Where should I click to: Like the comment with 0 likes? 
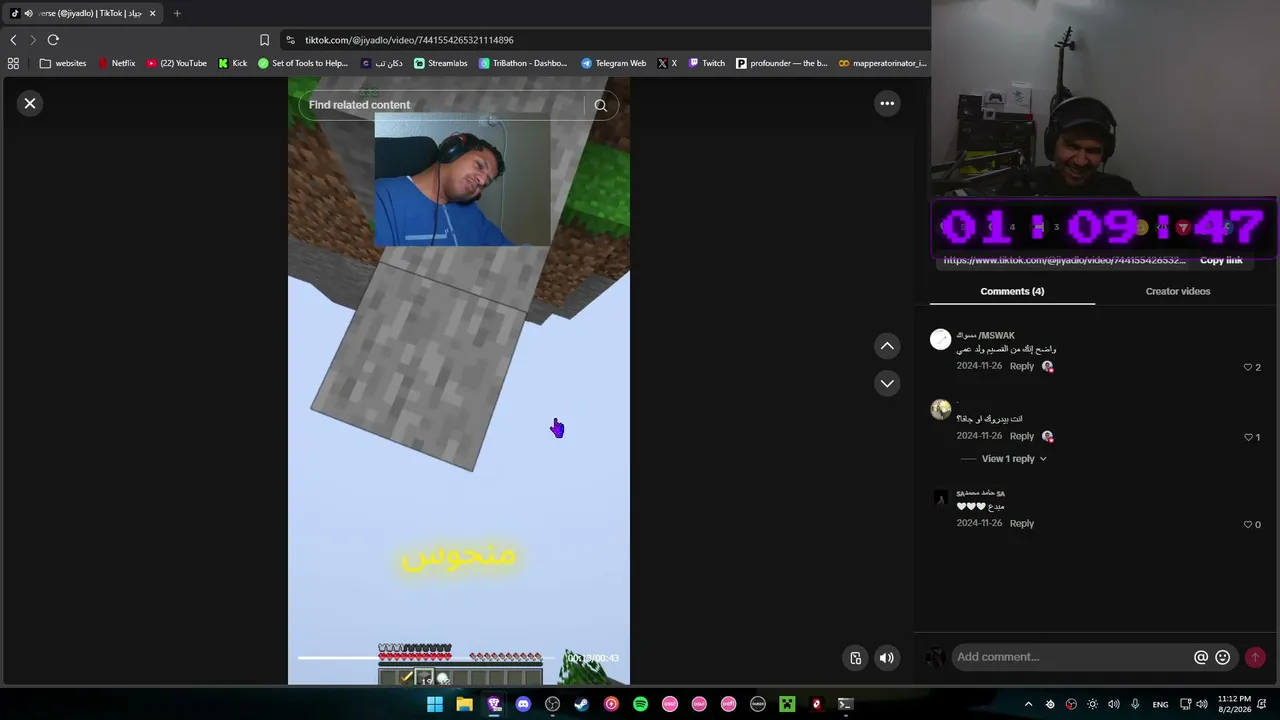[1248, 524]
